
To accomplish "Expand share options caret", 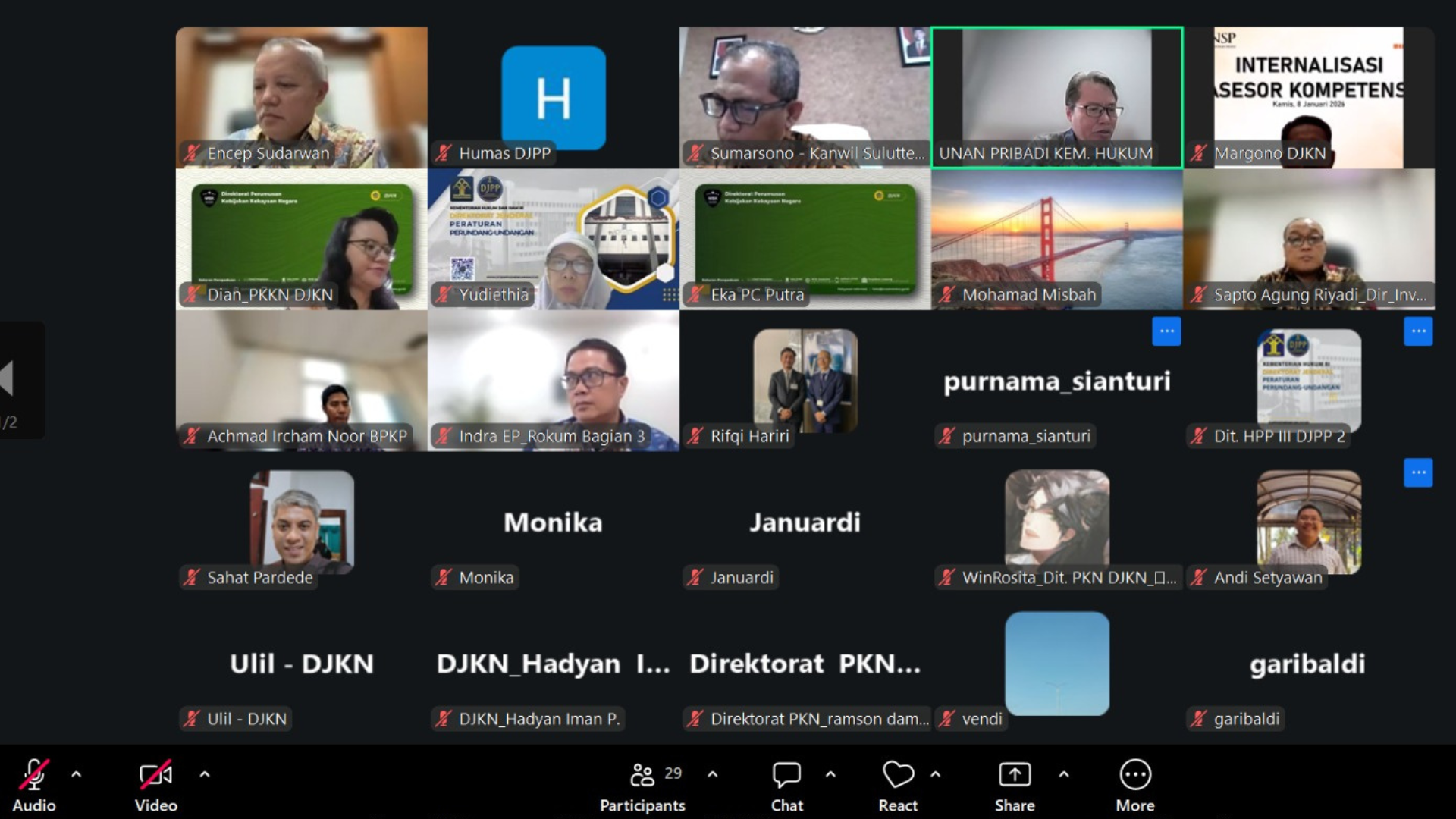I will pos(1063,774).
